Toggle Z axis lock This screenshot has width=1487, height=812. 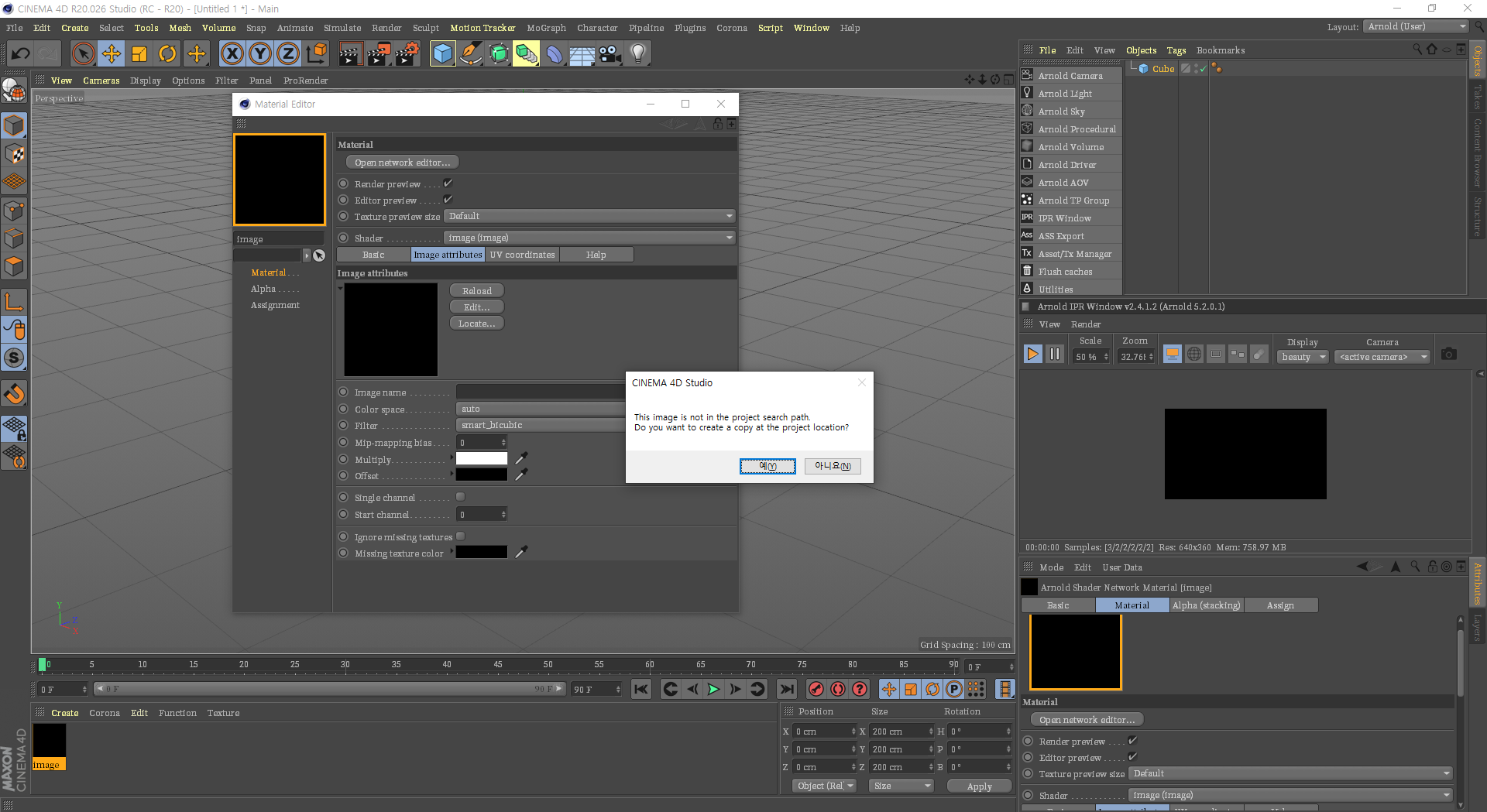click(x=288, y=53)
